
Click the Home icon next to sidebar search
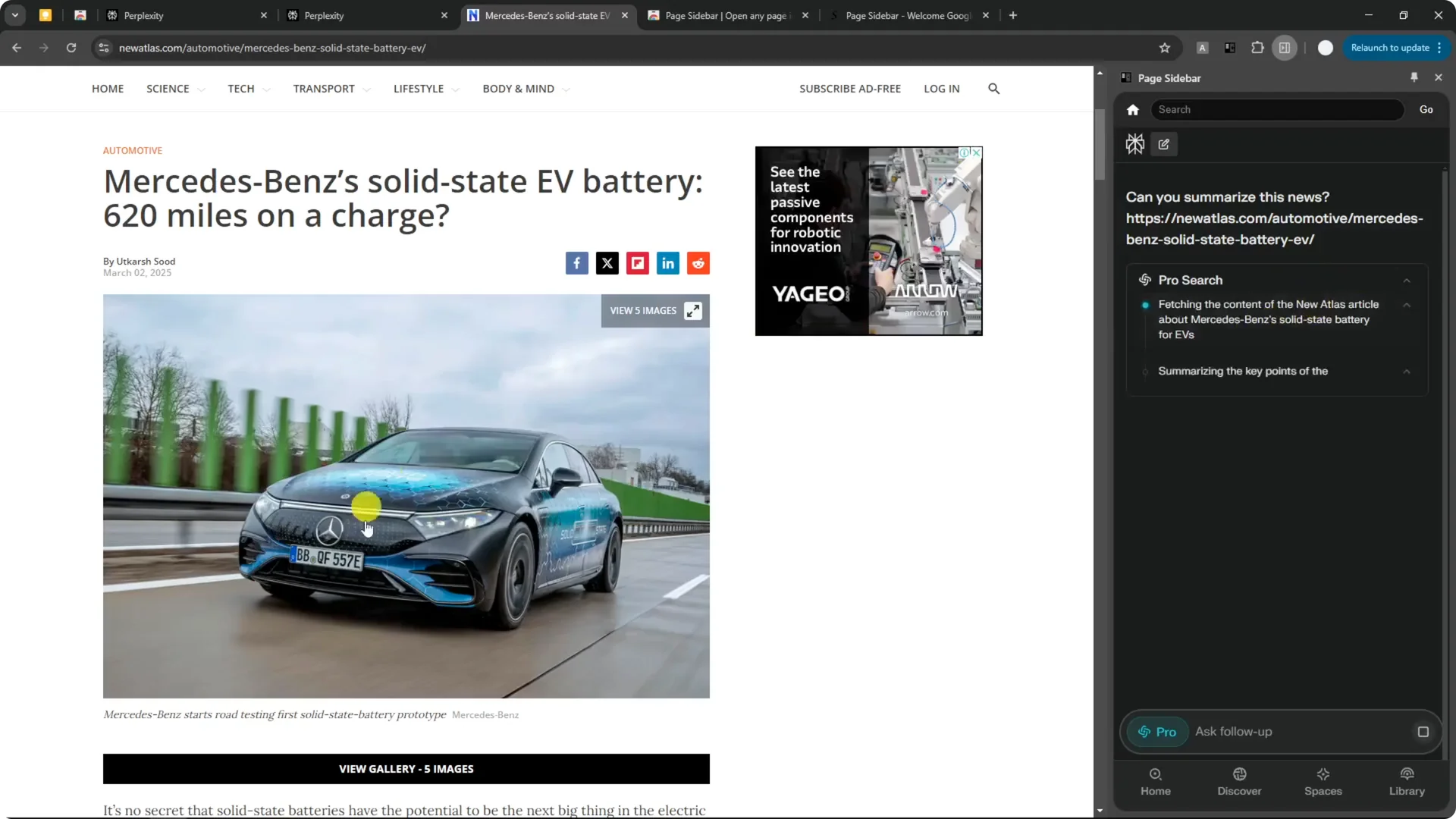pyautogui.click(x=1133, y=109)
